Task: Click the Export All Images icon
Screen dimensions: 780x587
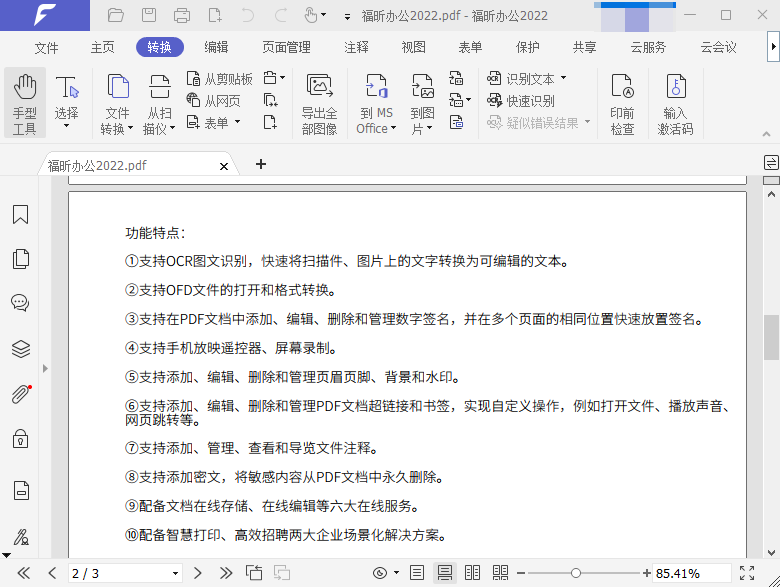Action: point(319,103)
